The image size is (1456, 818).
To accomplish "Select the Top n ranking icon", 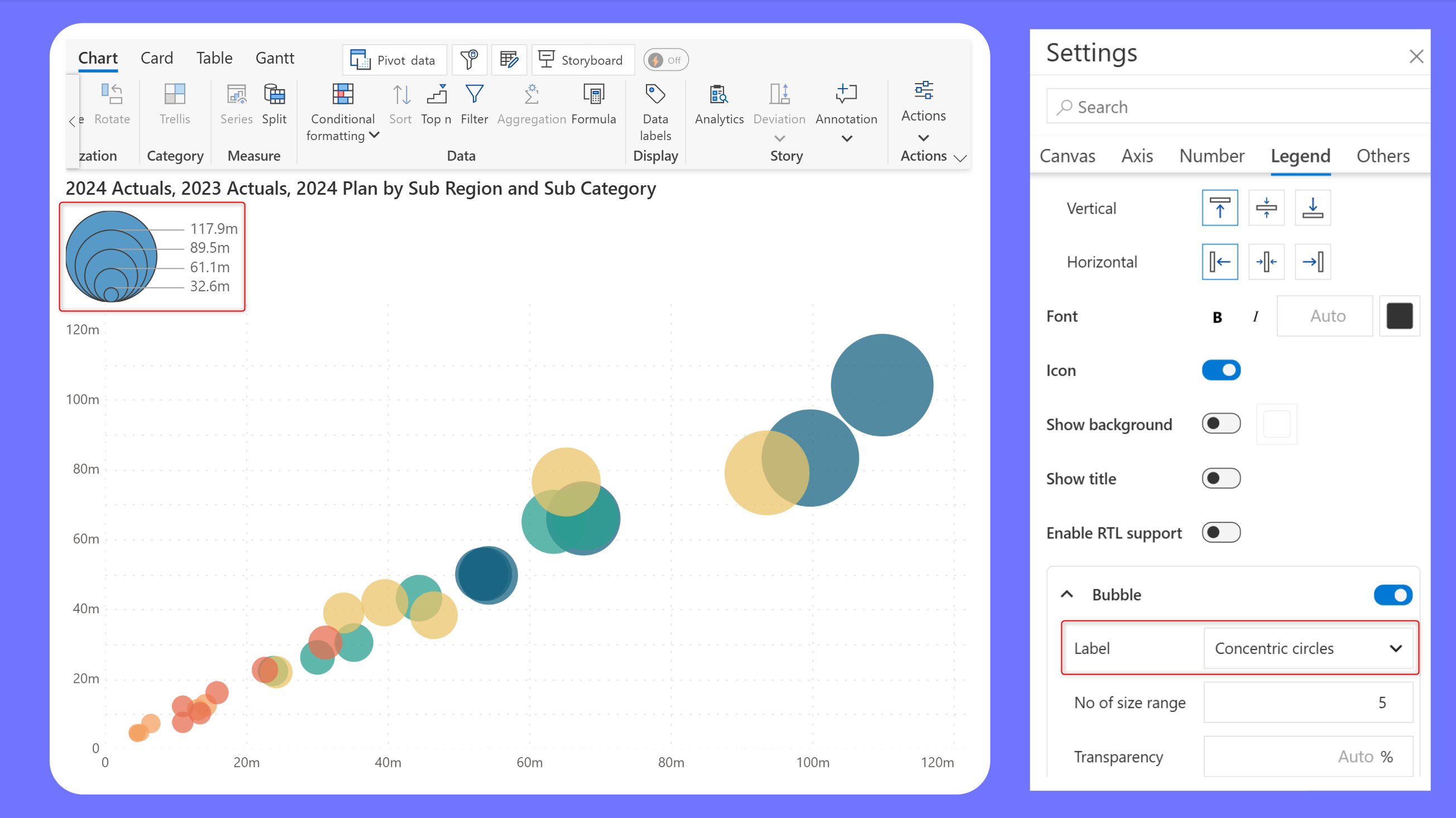I will (436, 95).
